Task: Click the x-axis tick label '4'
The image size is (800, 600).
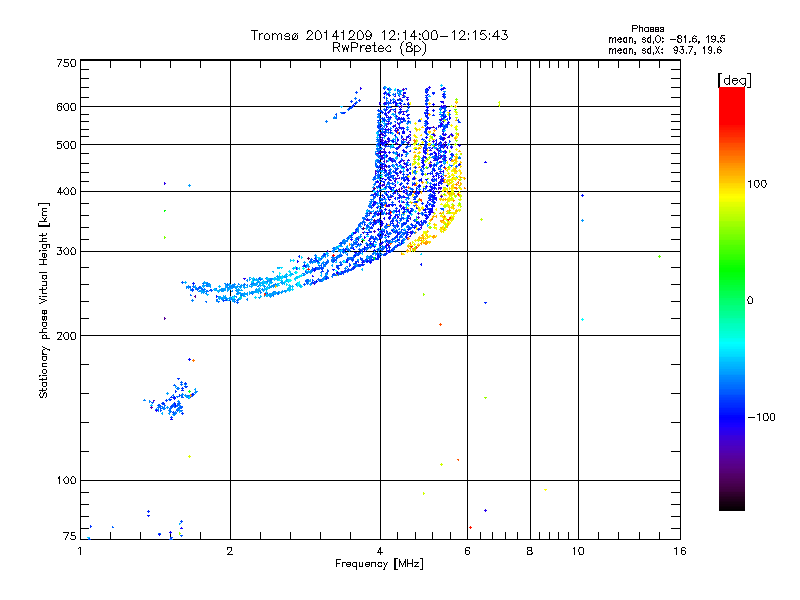Action: 380,551
